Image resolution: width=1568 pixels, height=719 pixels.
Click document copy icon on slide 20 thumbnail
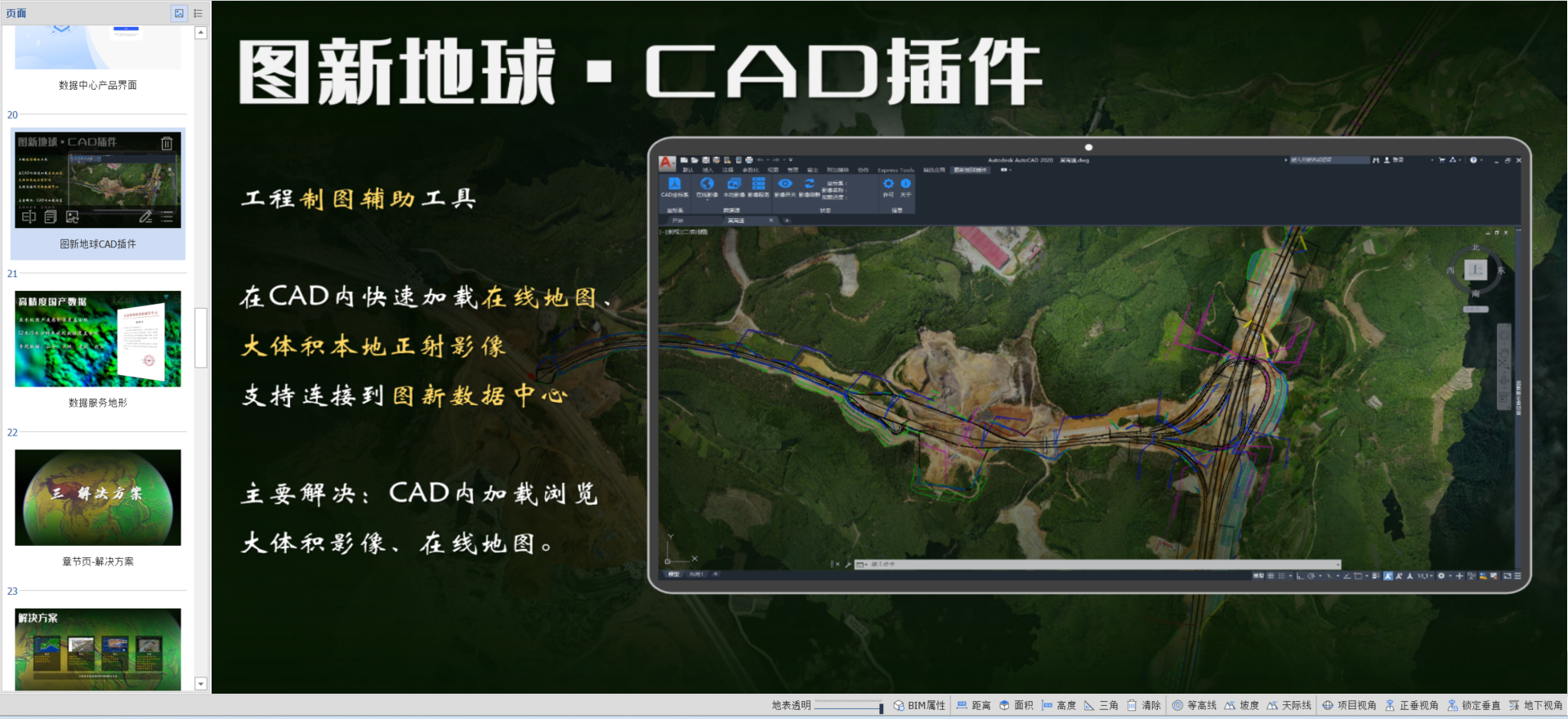pos(51,217)
